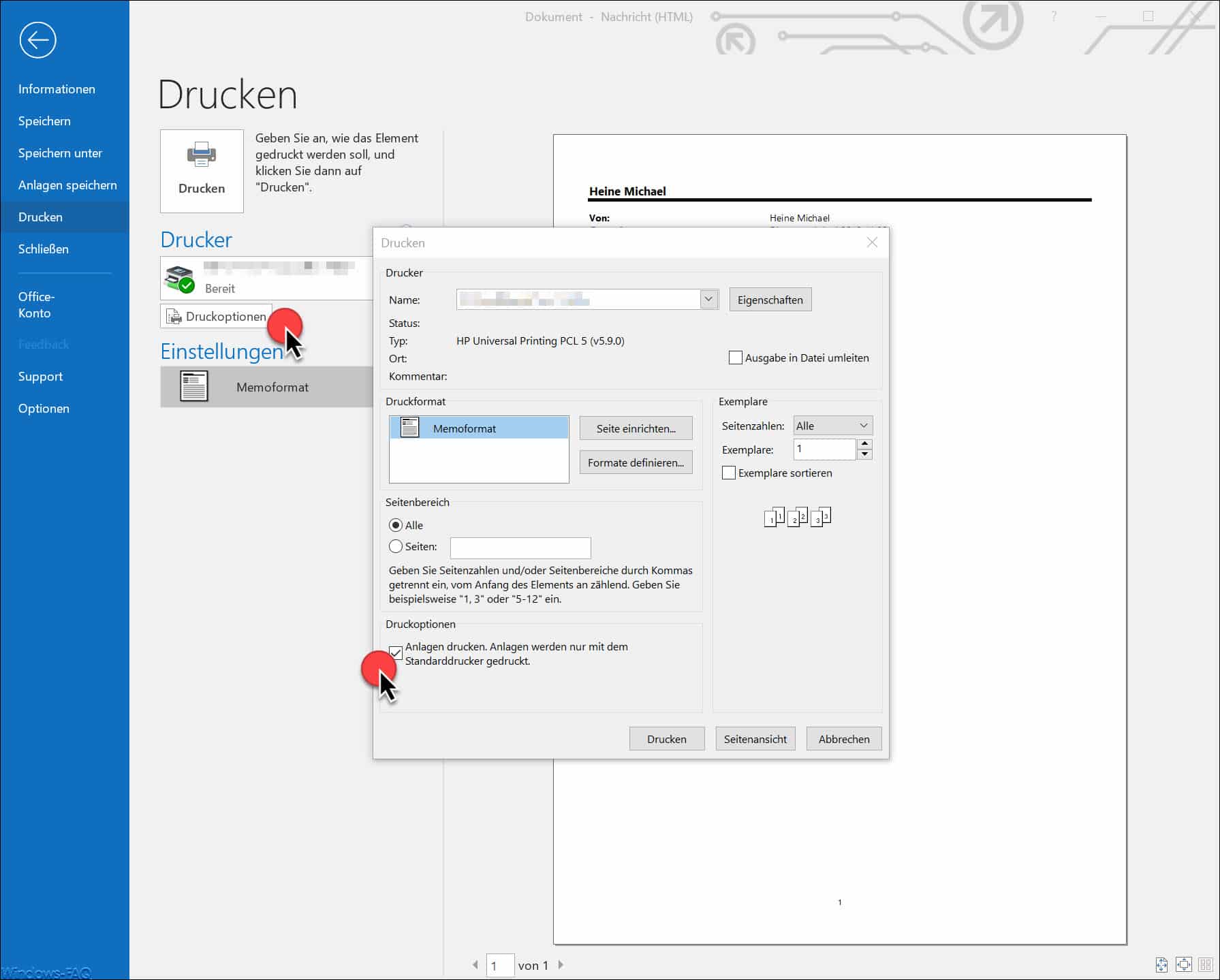Click the preview page number field
Screen dimensions: 1220x980
[x=500, y=966]
